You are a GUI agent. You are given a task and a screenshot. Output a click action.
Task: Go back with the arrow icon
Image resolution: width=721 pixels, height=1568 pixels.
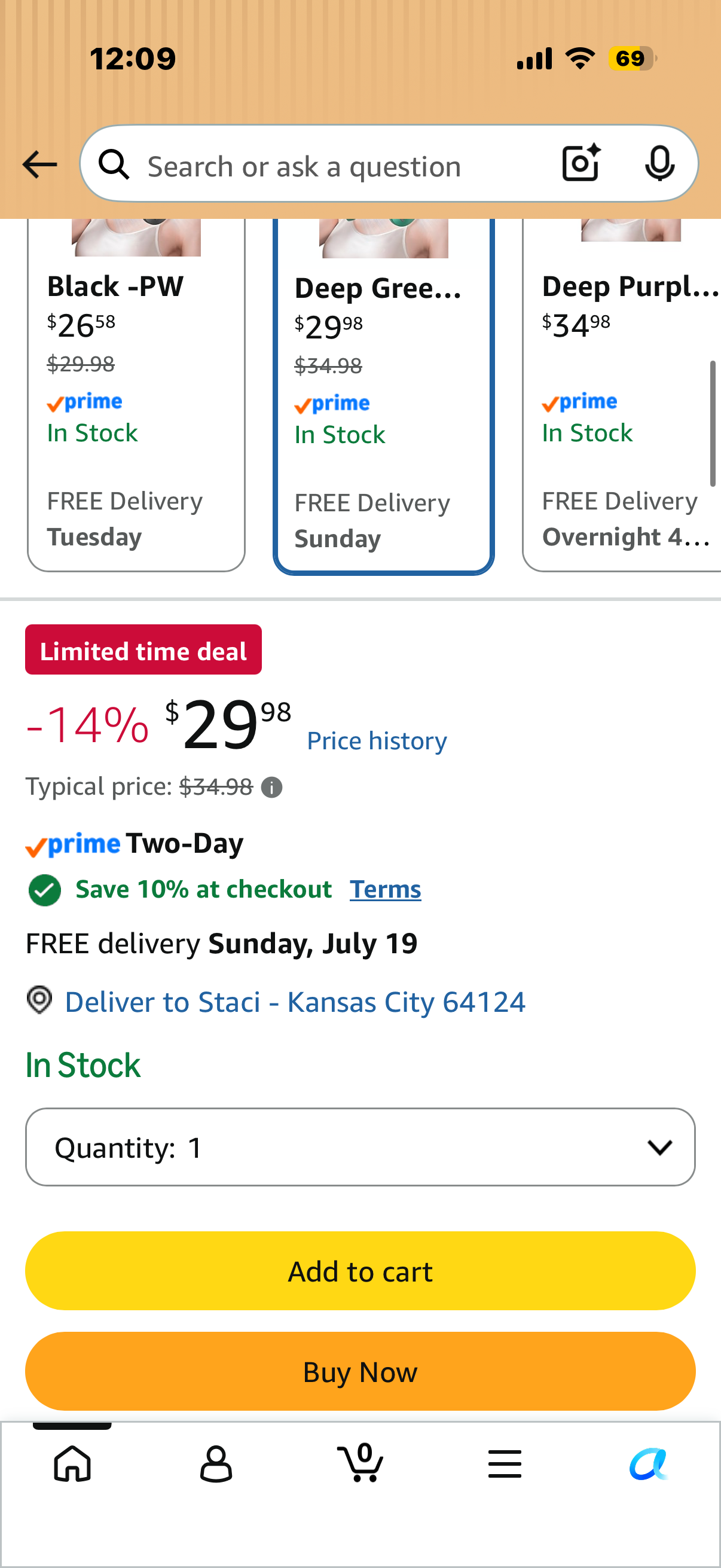coord(39,164)
